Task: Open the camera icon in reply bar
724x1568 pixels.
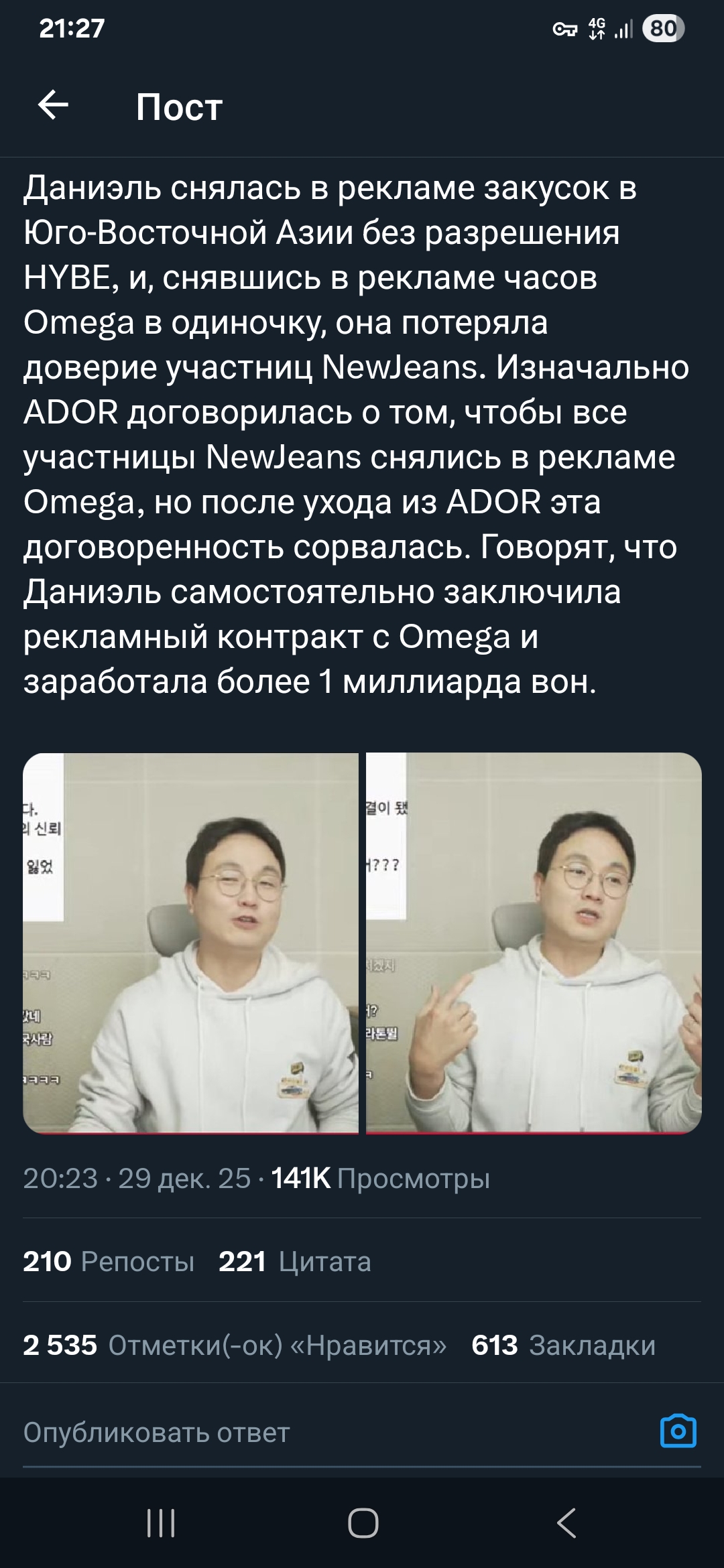Action: (x=678, y=1431)
